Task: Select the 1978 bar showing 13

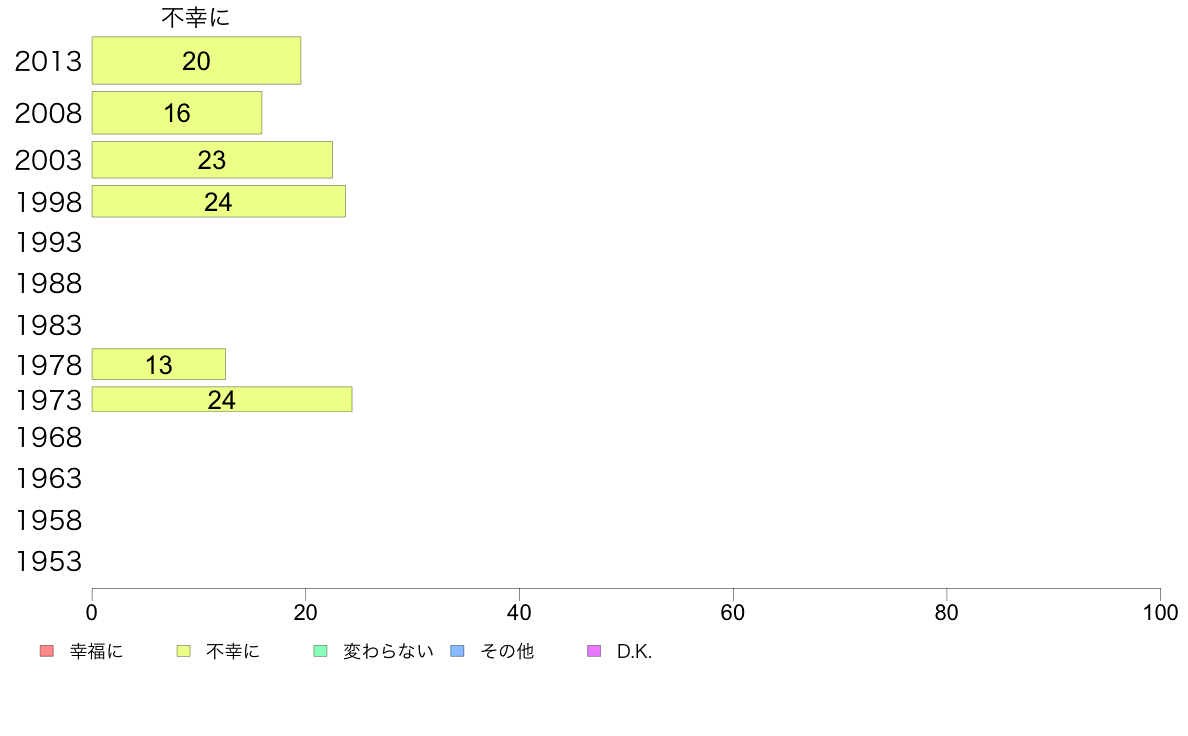Action: pyautogui.click(x=159, y=365)
